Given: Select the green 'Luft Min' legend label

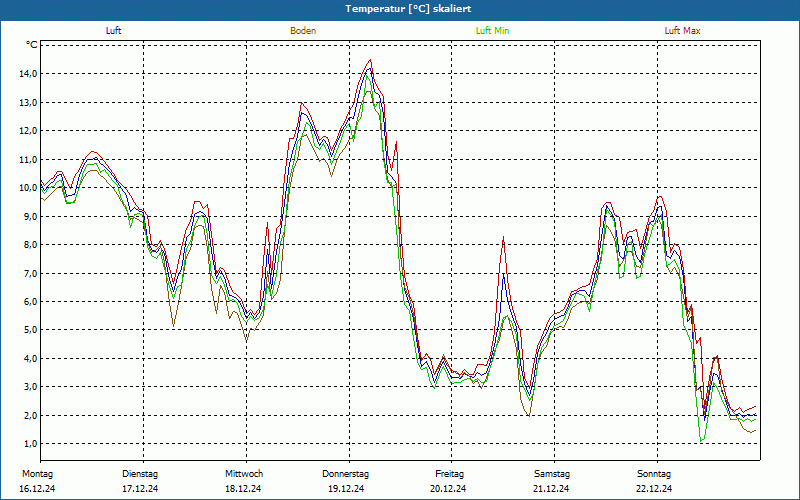Looking at the screenshot, I should pyautogui.click(x=492, y=31).
